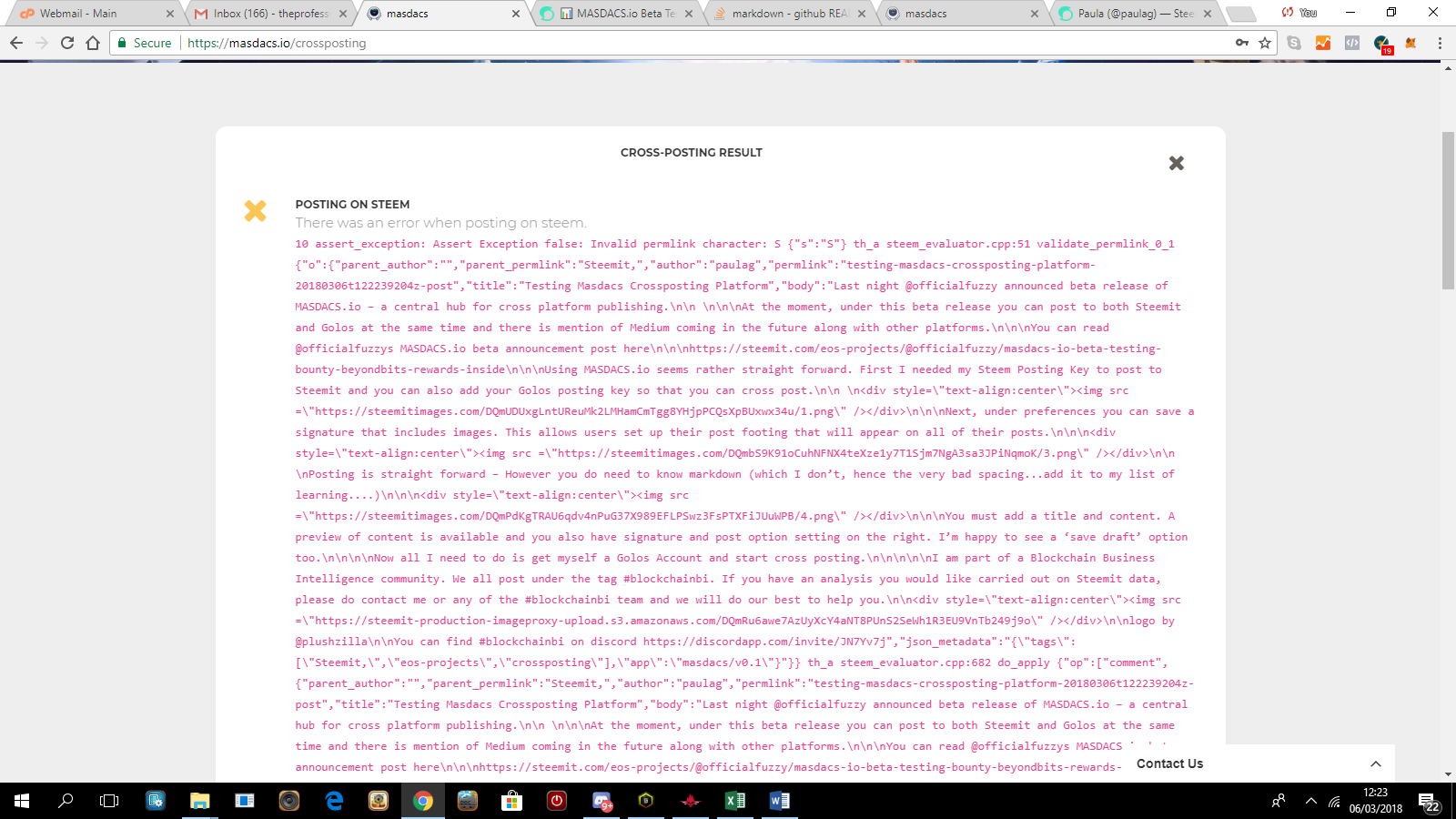1456x819 pixels.
Task: Switch to Chrome in the taskbar
Action: point(423,801)
